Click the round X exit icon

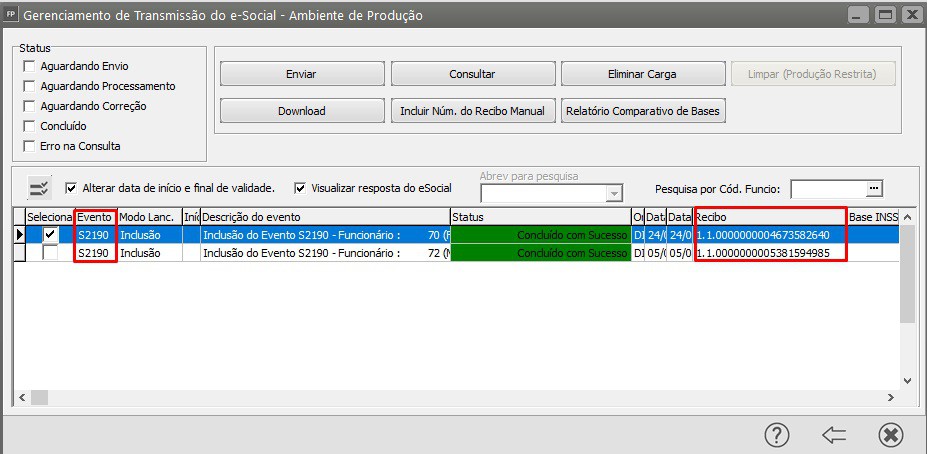891,436
